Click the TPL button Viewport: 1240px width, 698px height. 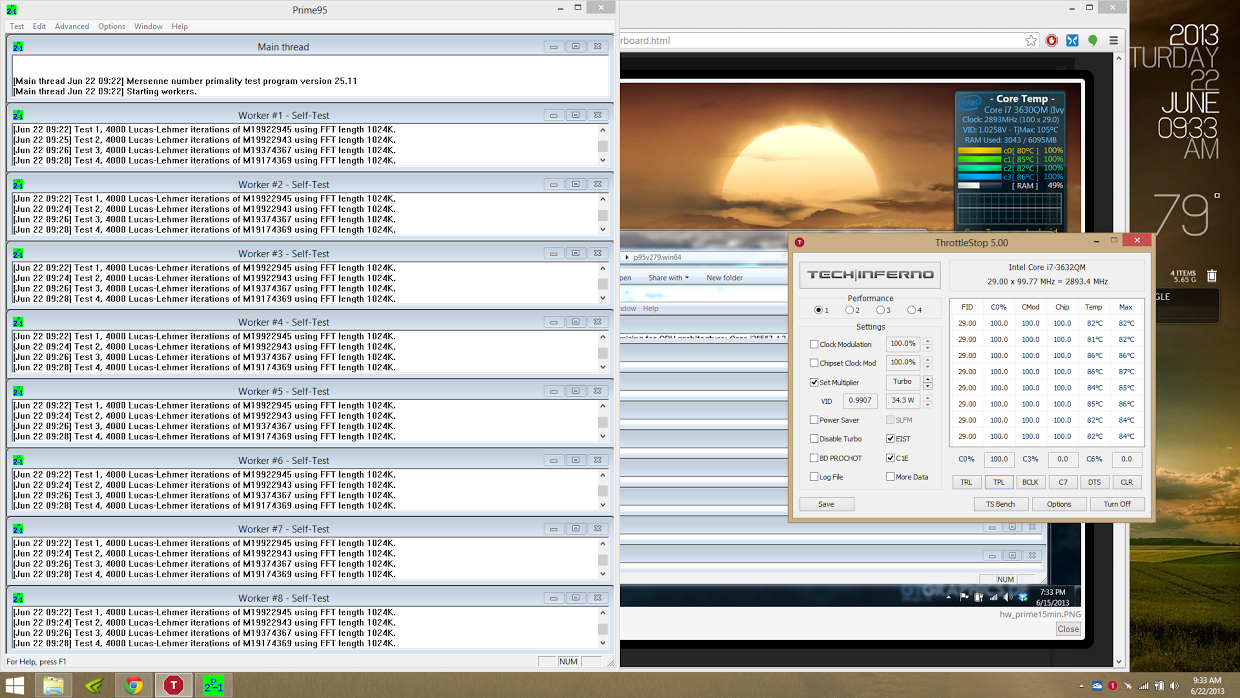(x=998, y=482)
